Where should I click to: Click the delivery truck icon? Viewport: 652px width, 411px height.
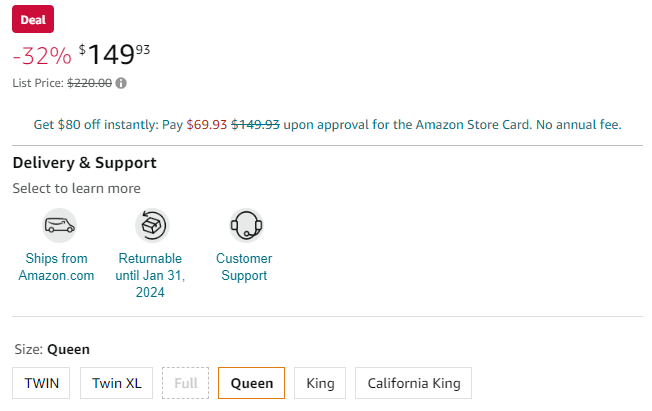click(x=59, y=224)
